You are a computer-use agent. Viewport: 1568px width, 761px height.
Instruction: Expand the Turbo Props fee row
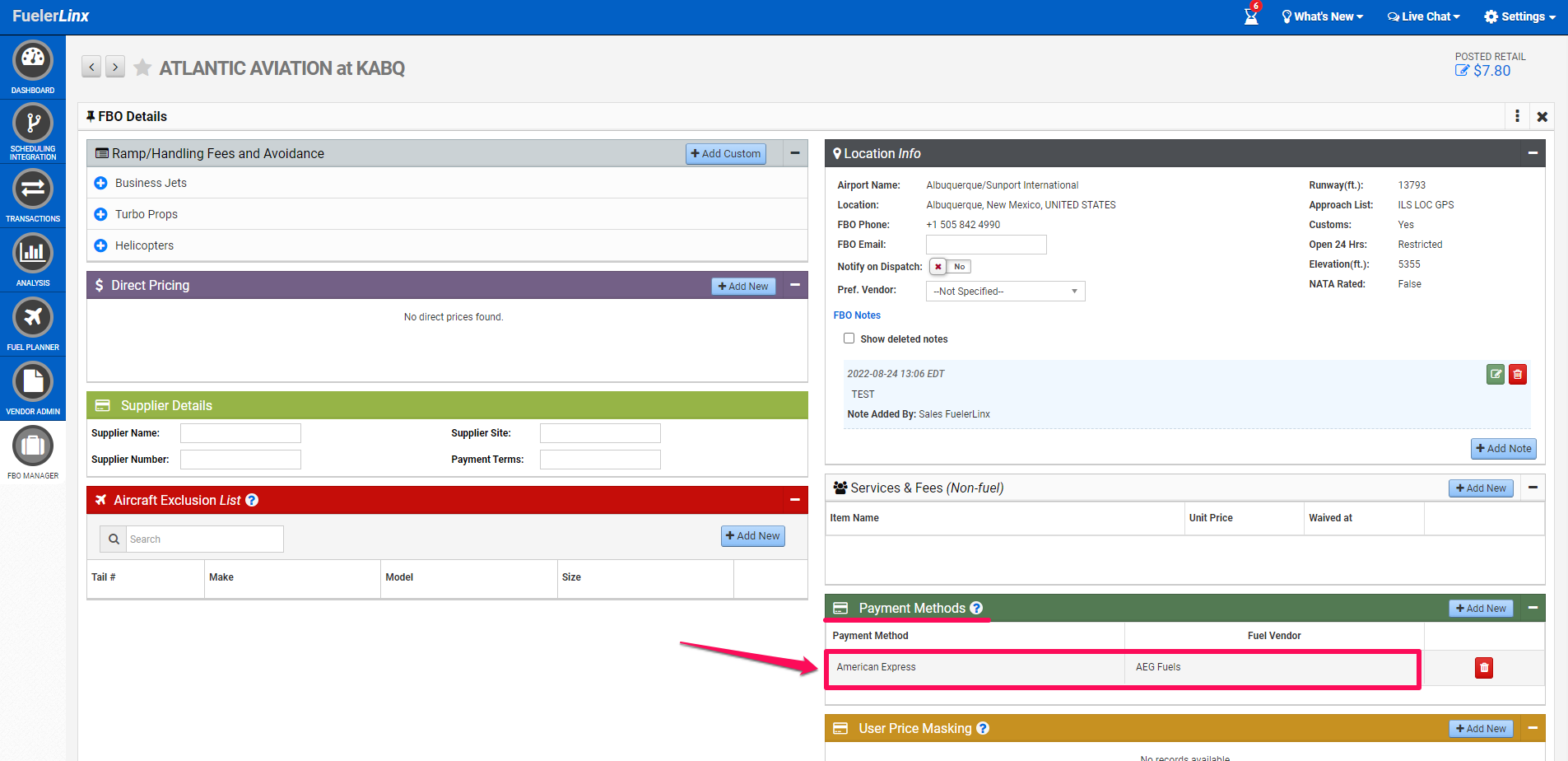100,214
